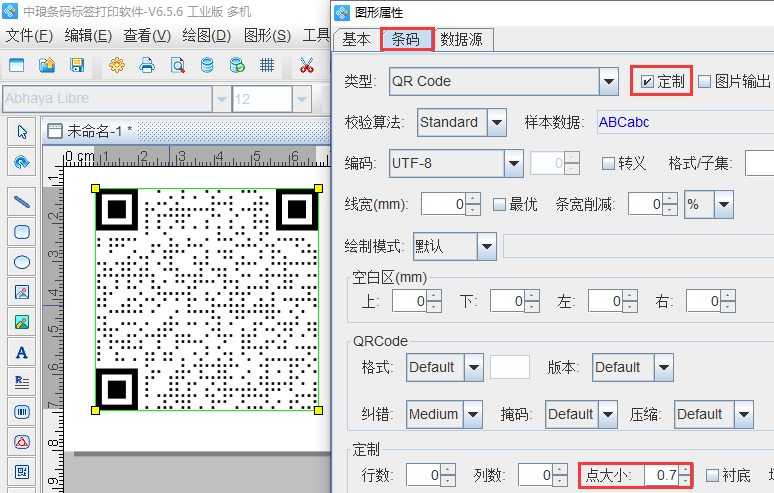
Task: Select the ellipse drawing tool
Action: (22, 262)
